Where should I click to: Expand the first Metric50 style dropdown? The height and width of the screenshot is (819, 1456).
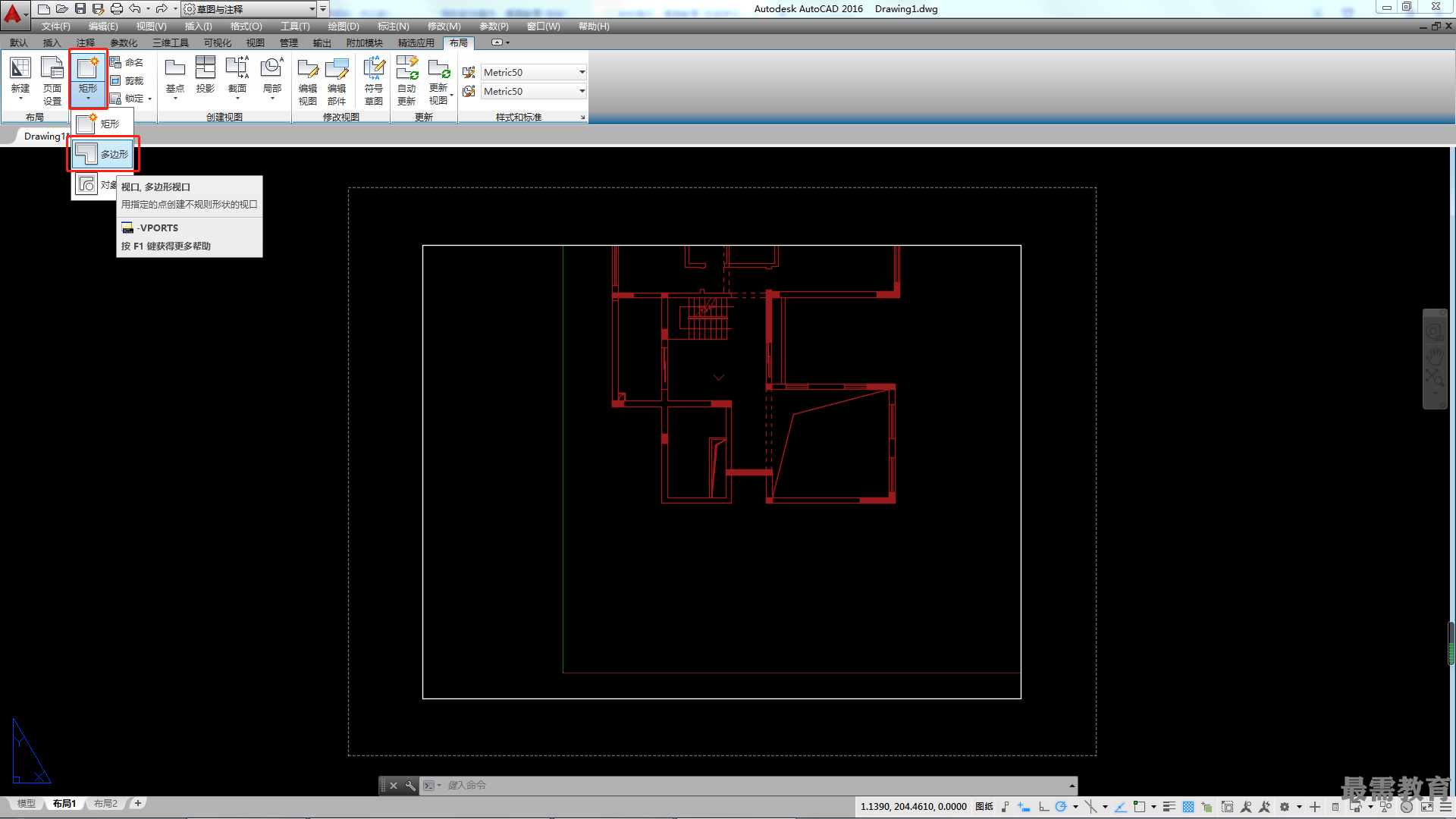[582, 72]
